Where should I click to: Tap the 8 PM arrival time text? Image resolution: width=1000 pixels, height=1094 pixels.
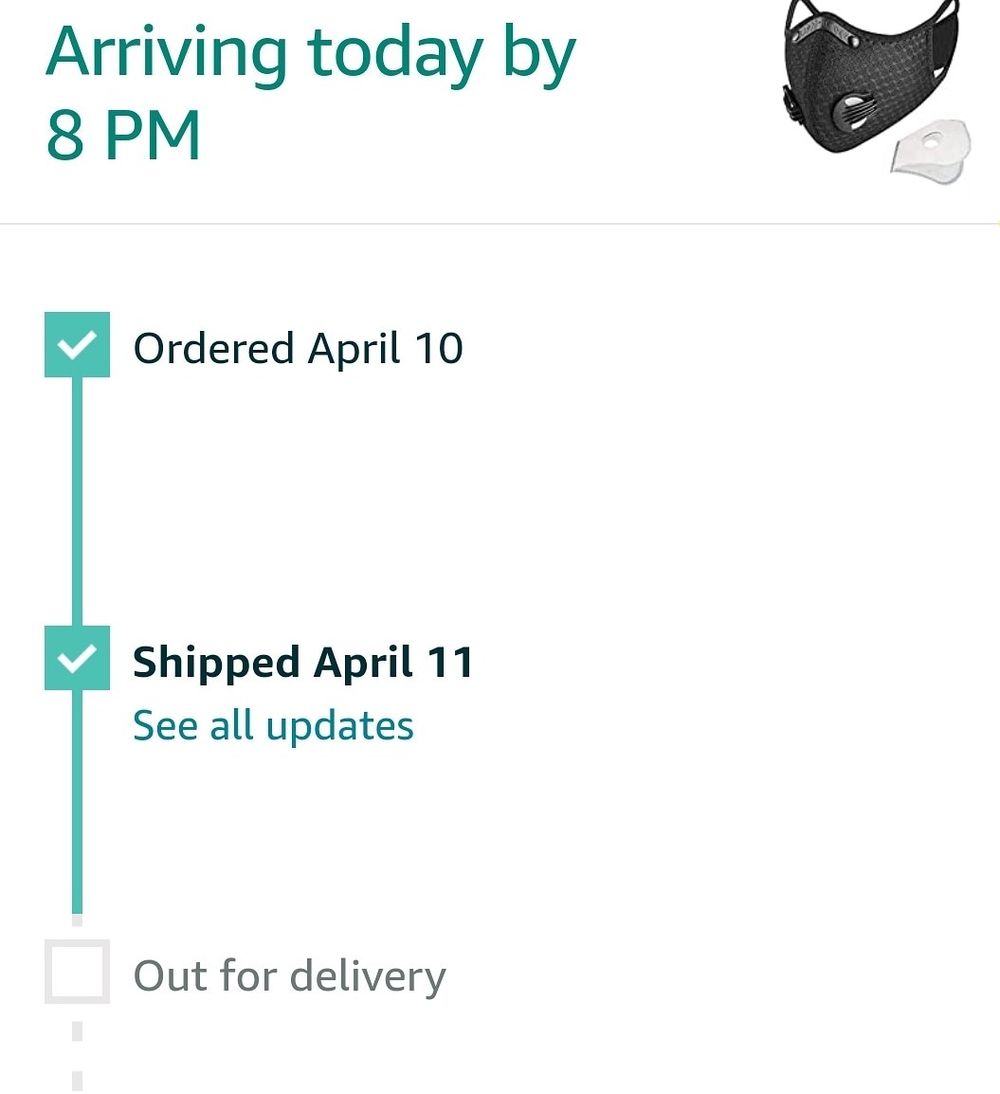(x=123, y=135)
